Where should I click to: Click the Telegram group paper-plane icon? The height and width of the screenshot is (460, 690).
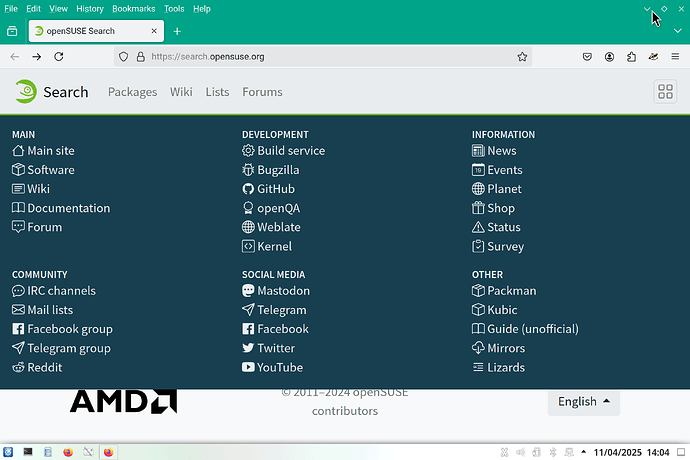pyautogui.click(x=18, y=348)
